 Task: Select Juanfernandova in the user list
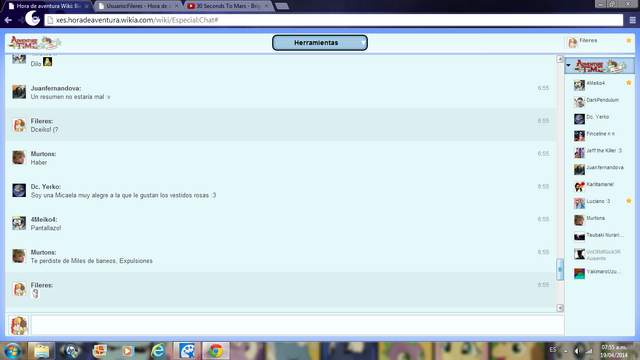(600, 169)
